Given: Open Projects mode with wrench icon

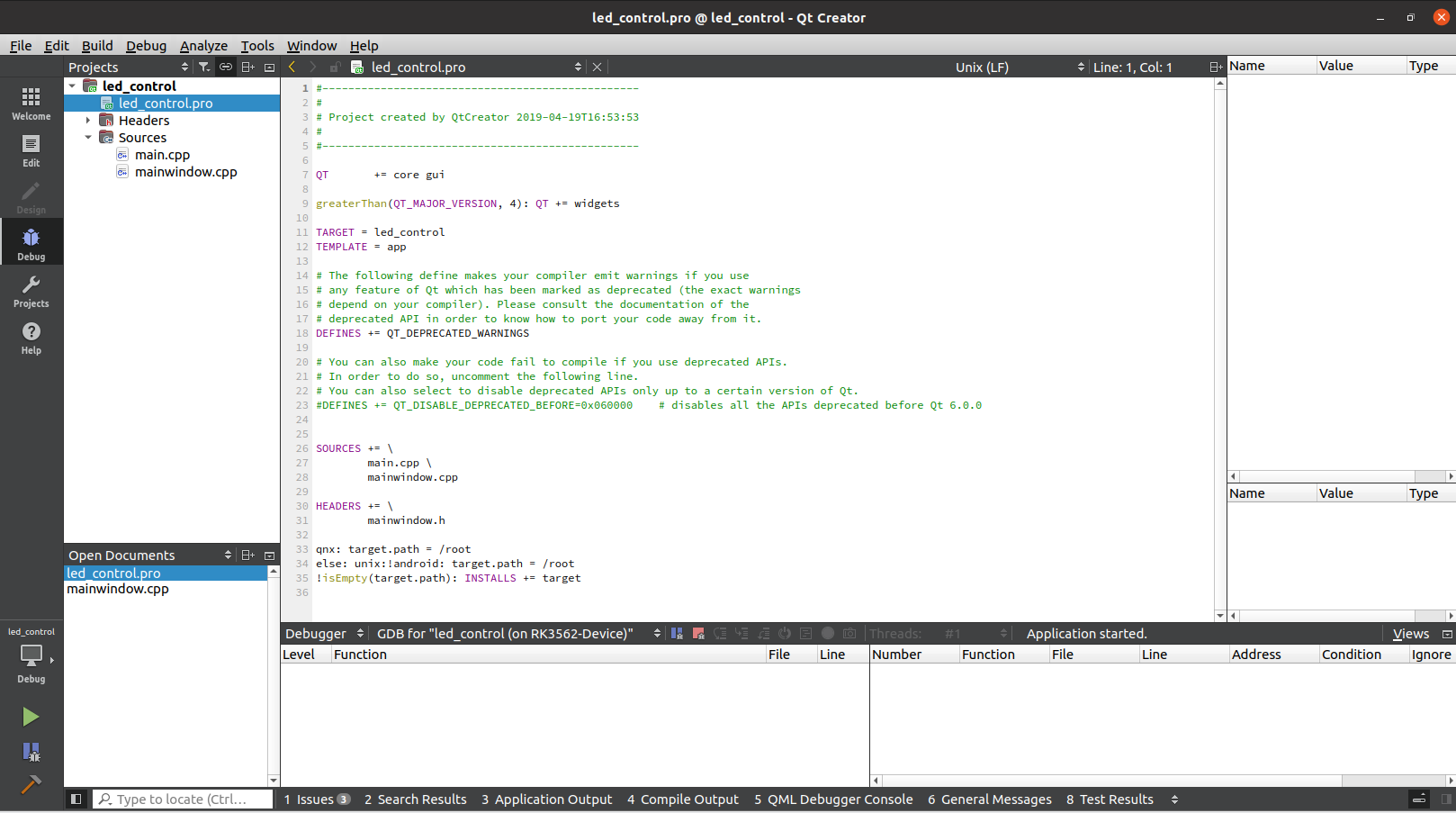Looking at the screenshot, I should coord(31,290).
